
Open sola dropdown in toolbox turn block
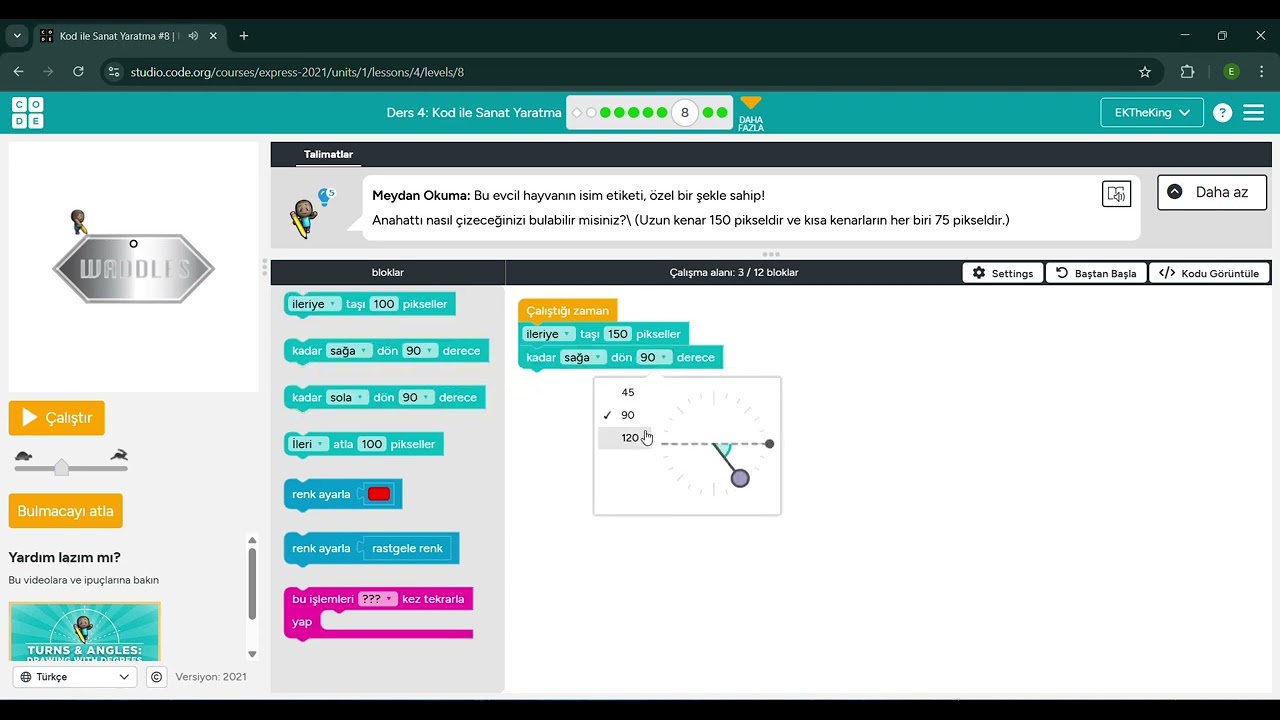pos(348,397)
